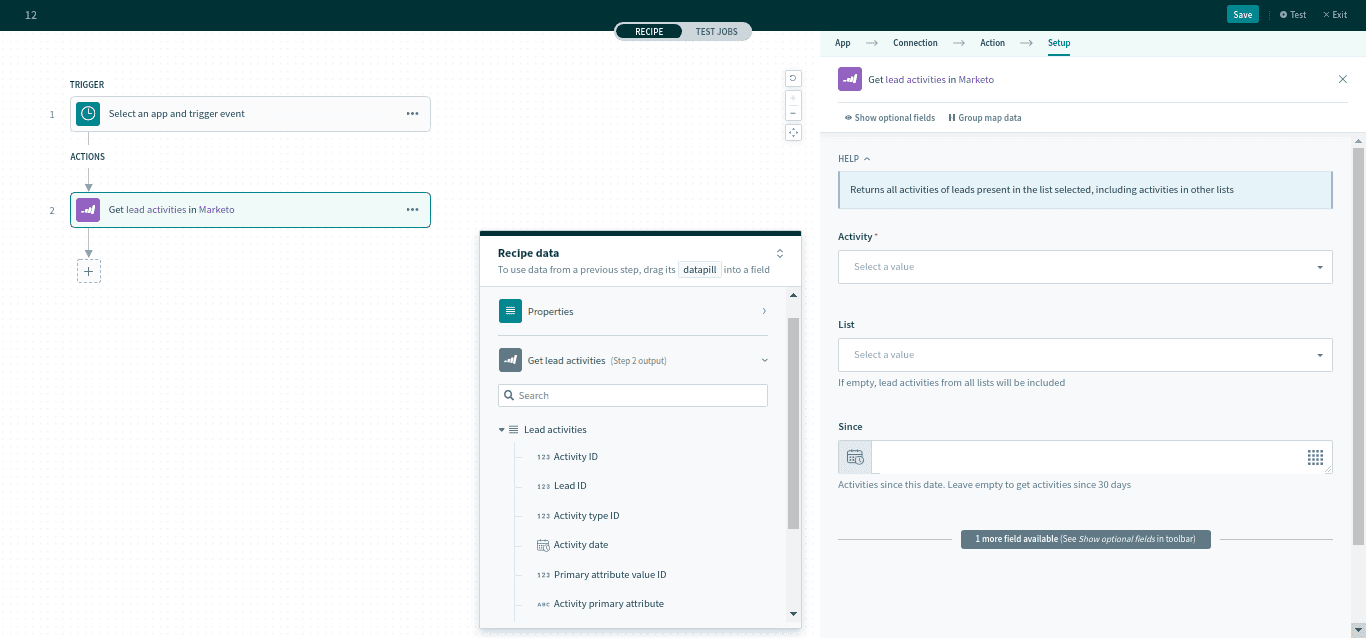The image size is (1366, 638).
Task: Click the fit-to-screen canvas icon
Action: (x=793, y=132)
